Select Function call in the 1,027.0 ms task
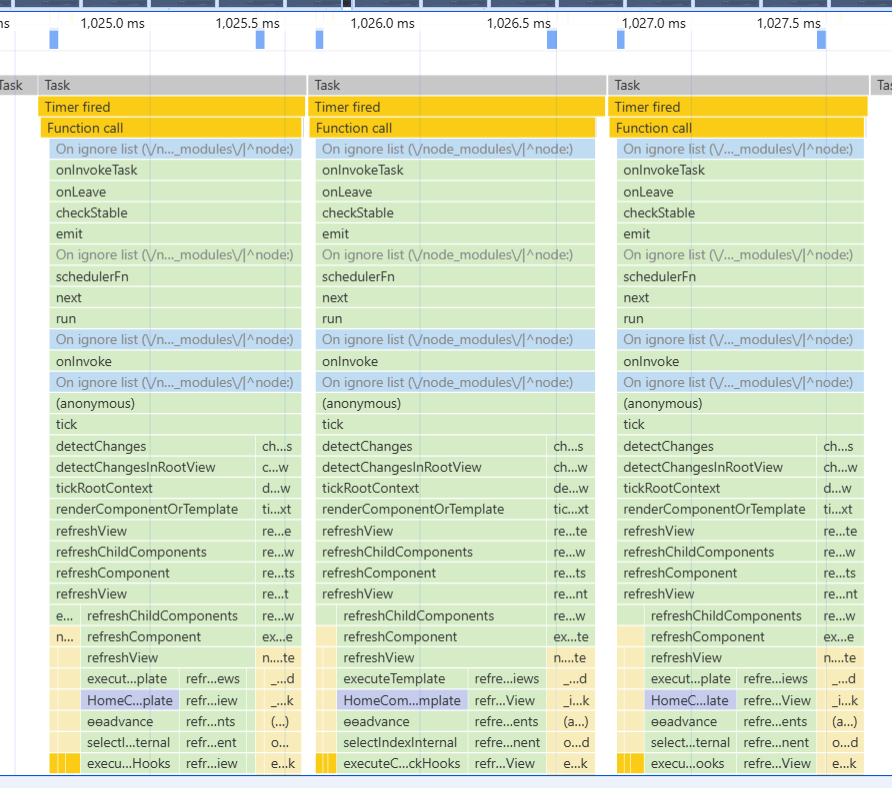The height and width of the screenshot is (788, 892). pyautogui.click(x=737, y=128)
